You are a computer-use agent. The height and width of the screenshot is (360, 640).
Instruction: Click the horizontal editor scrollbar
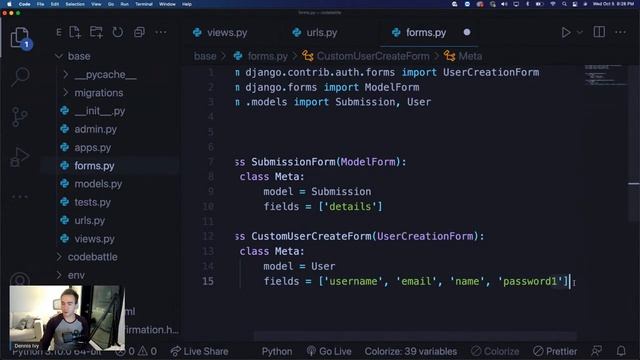[416, 336]
